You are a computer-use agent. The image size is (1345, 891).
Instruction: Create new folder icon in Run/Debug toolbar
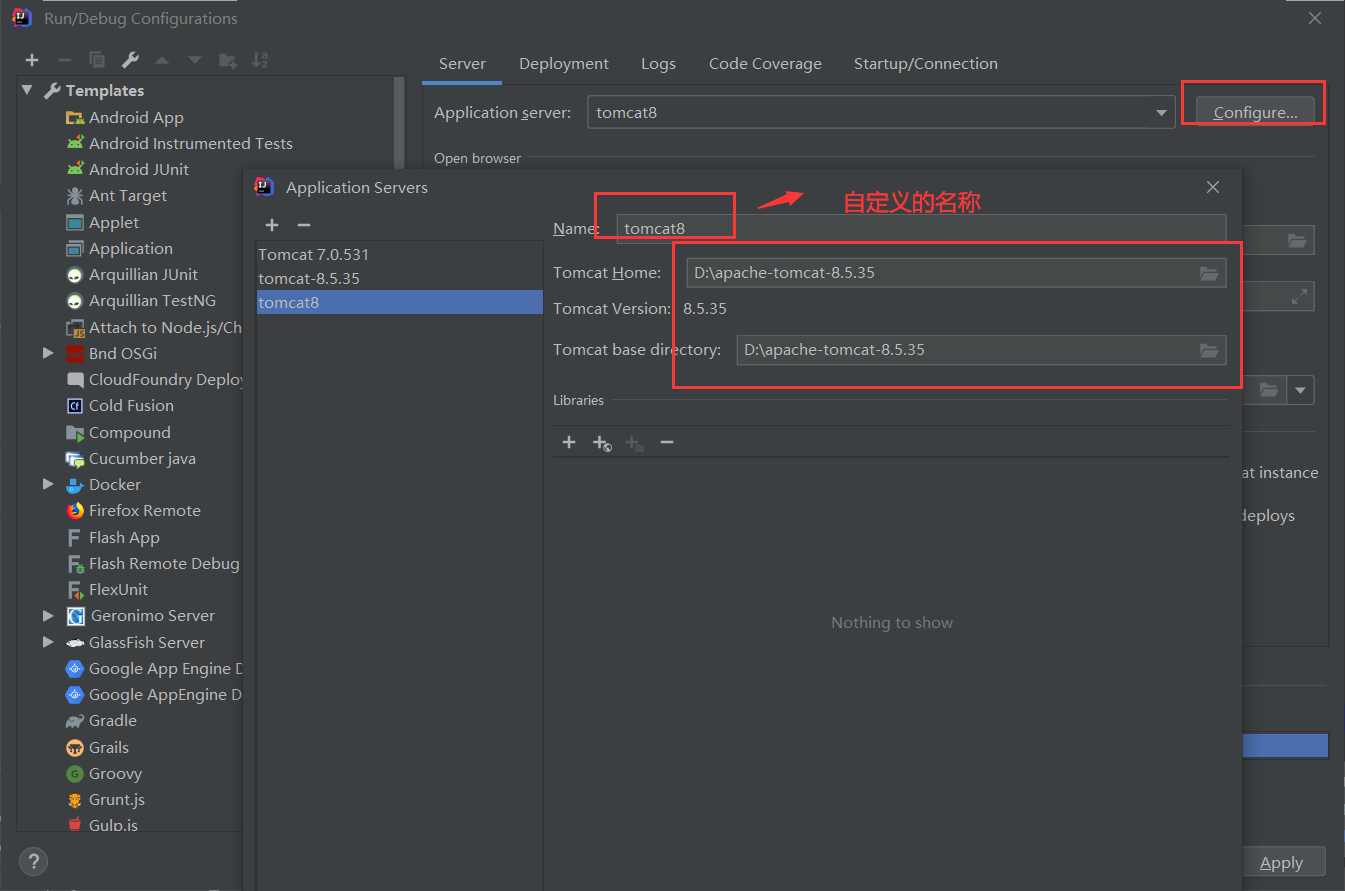[x=228, y=60]
